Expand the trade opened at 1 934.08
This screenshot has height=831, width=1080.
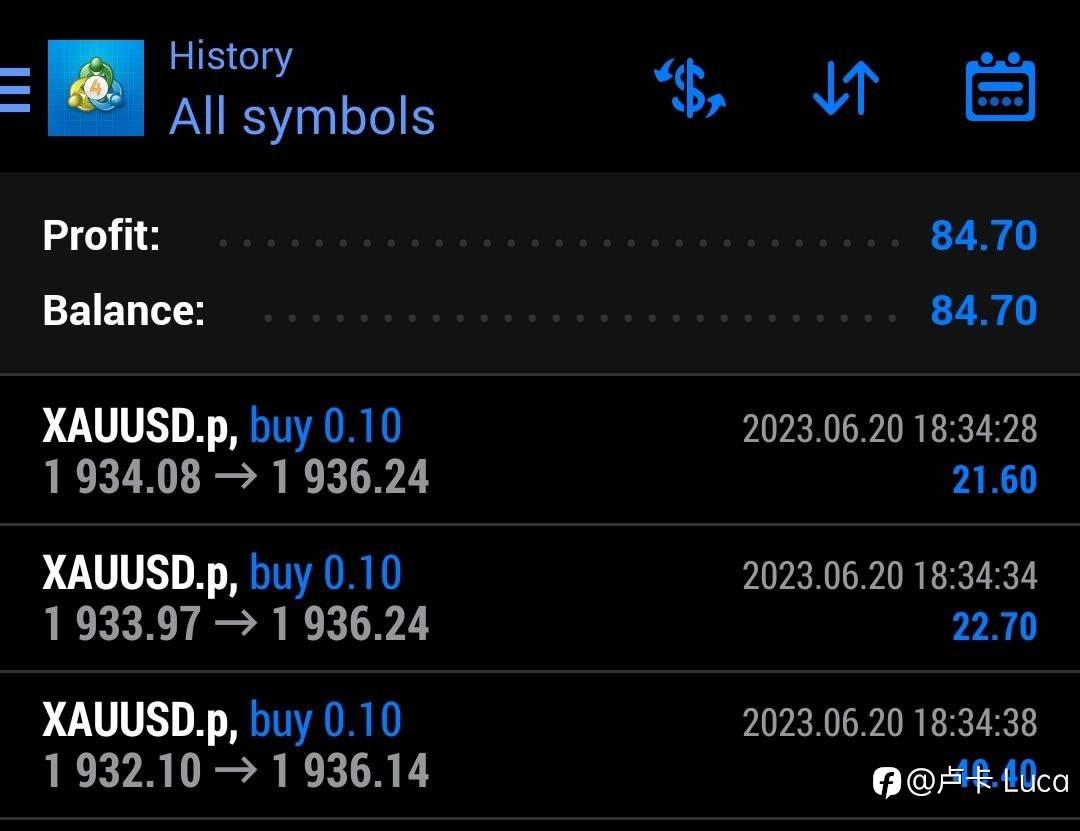[540, 451]
